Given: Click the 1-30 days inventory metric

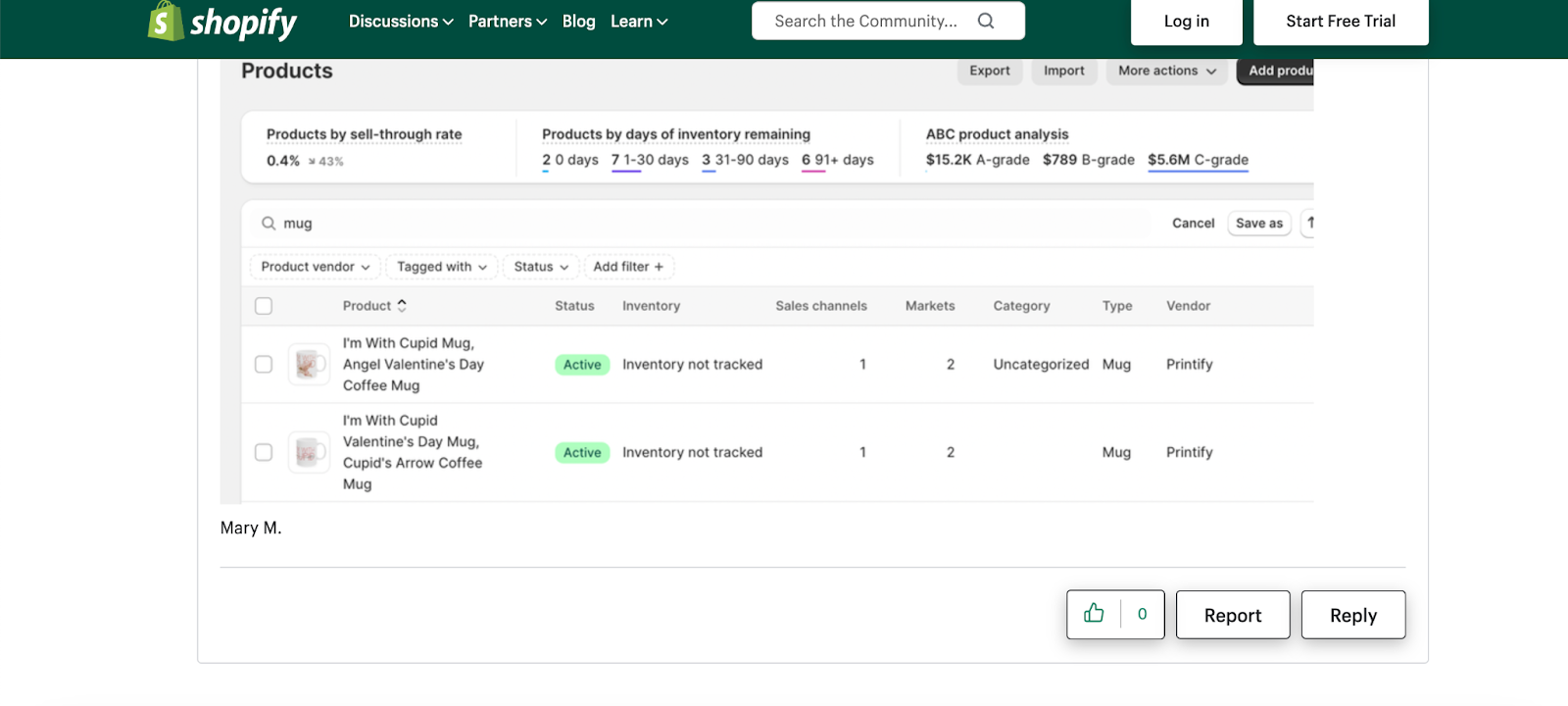Looking at the screenshot, I should [650, 160].
